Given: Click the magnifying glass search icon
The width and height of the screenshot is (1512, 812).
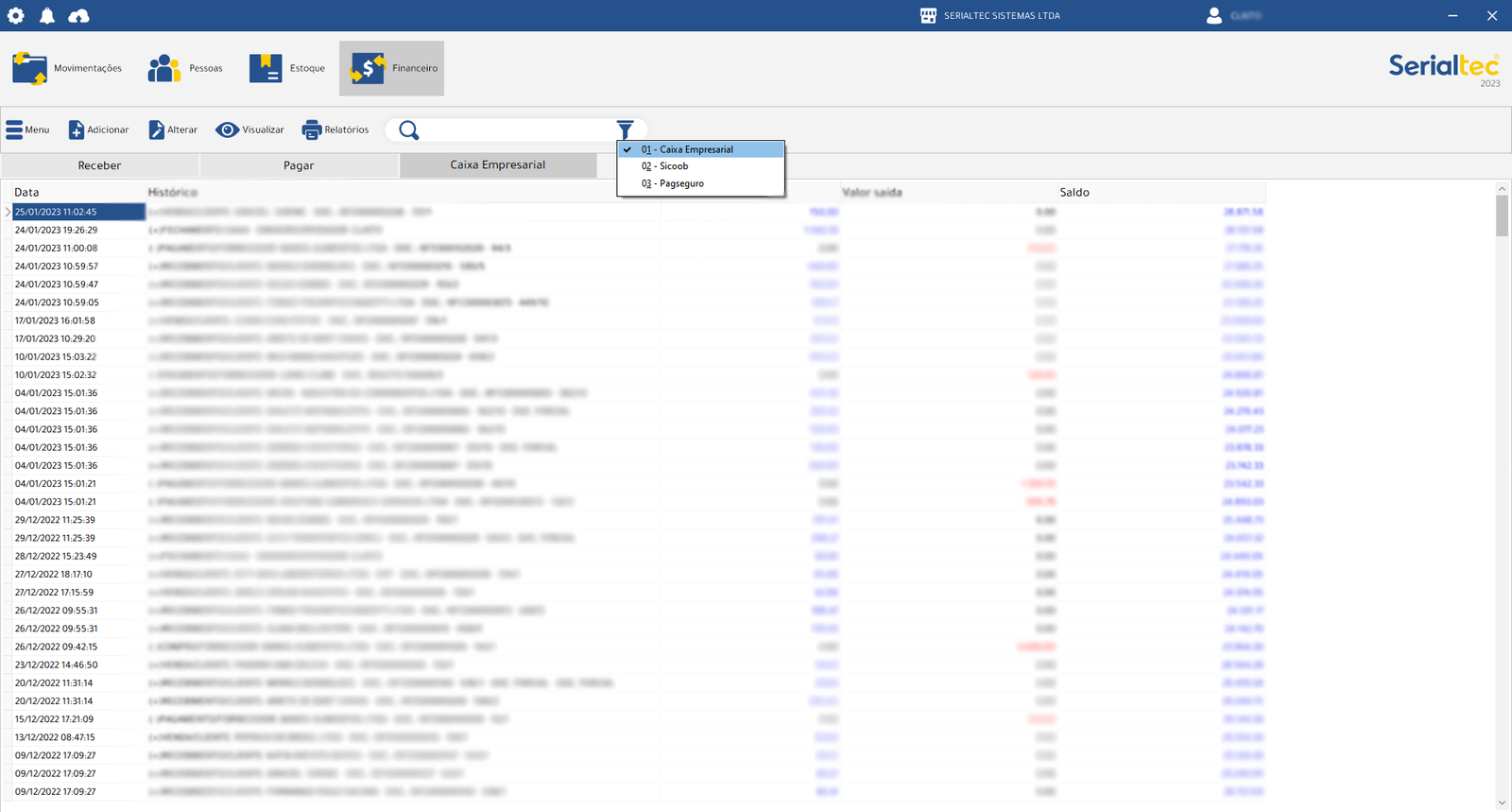Looking at the screenshot, I should 408,130.
